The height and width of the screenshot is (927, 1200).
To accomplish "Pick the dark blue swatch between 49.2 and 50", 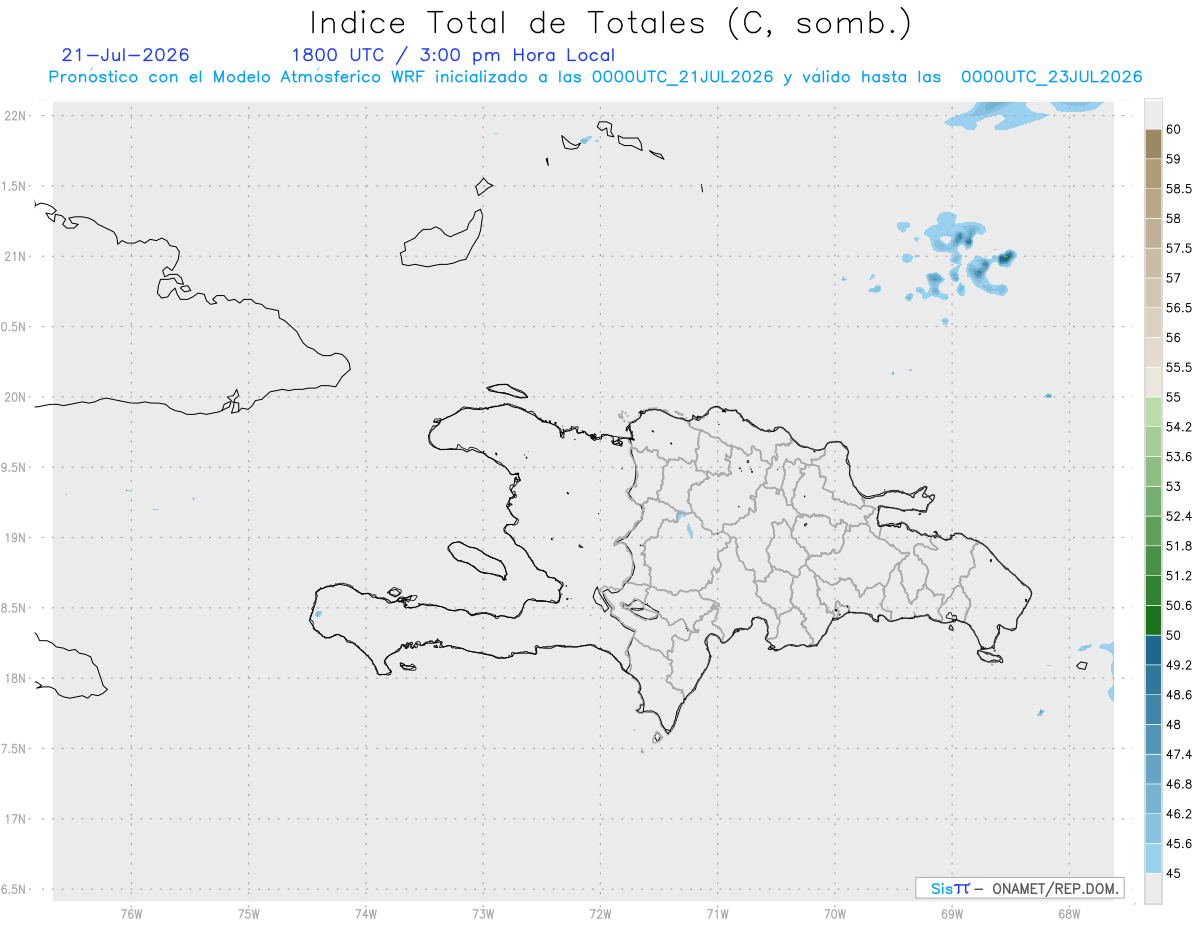I will coord(1153,650).
